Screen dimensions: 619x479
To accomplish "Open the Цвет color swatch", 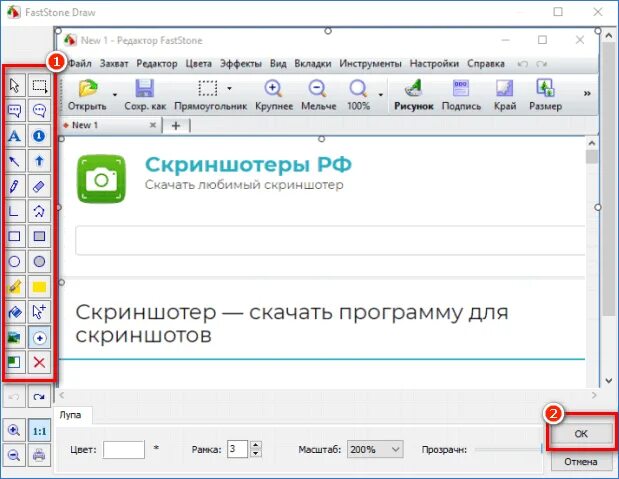I will (124, 449).
